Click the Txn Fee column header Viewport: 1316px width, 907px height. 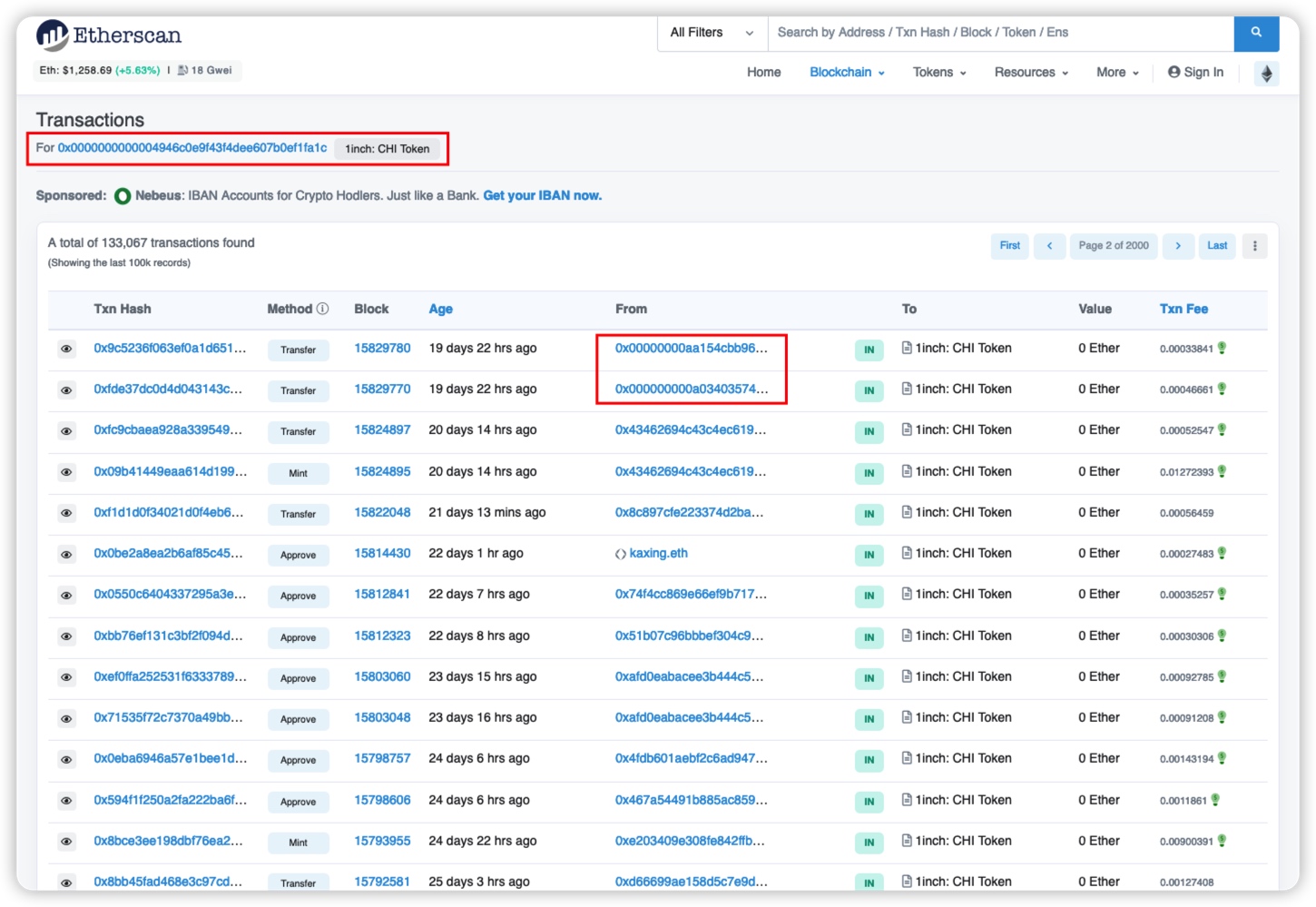(1183, 309)
